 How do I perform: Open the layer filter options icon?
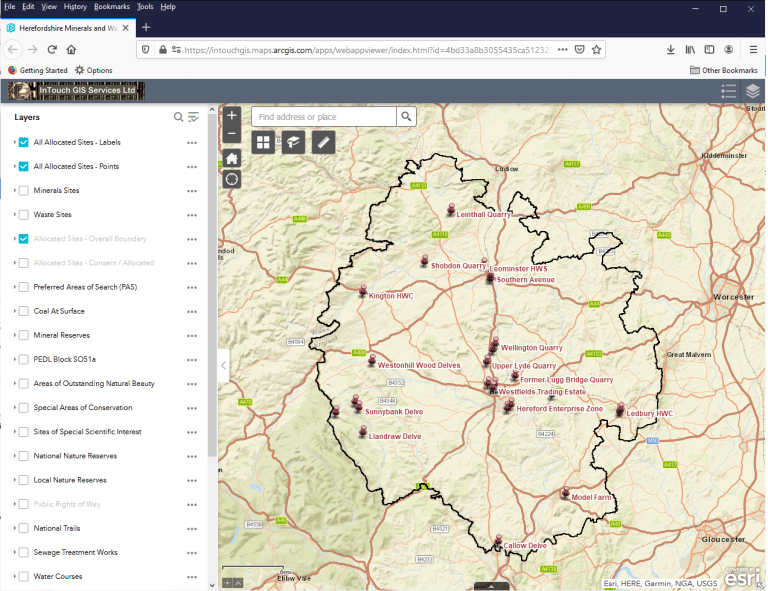click(193, 117)
